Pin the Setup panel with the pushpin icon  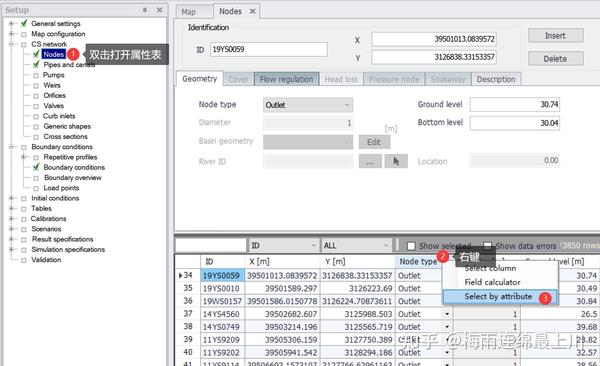click(145, 10)
